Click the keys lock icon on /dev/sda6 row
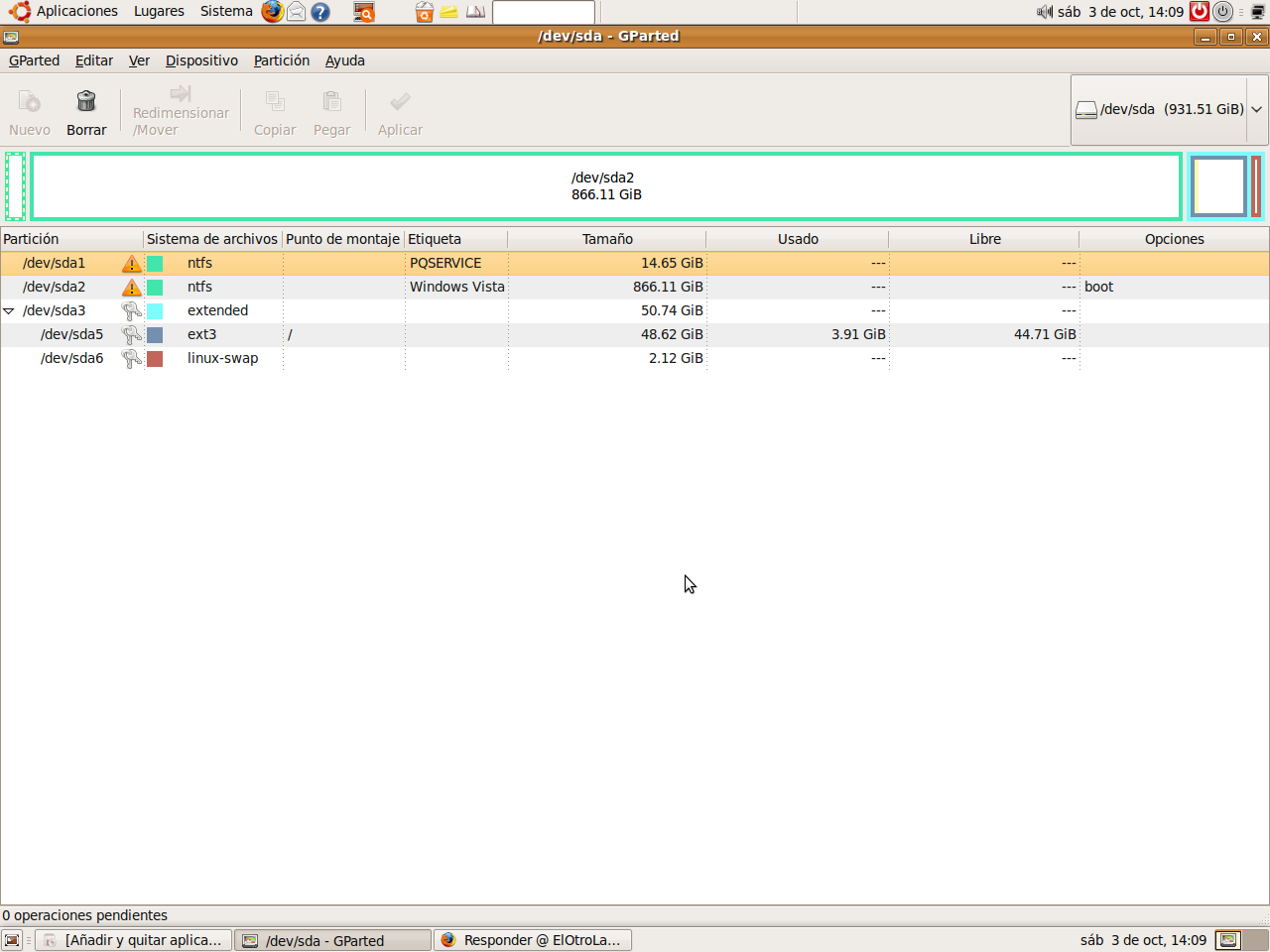This screenshot has height=952, width=1270. (x=132, y=358)
